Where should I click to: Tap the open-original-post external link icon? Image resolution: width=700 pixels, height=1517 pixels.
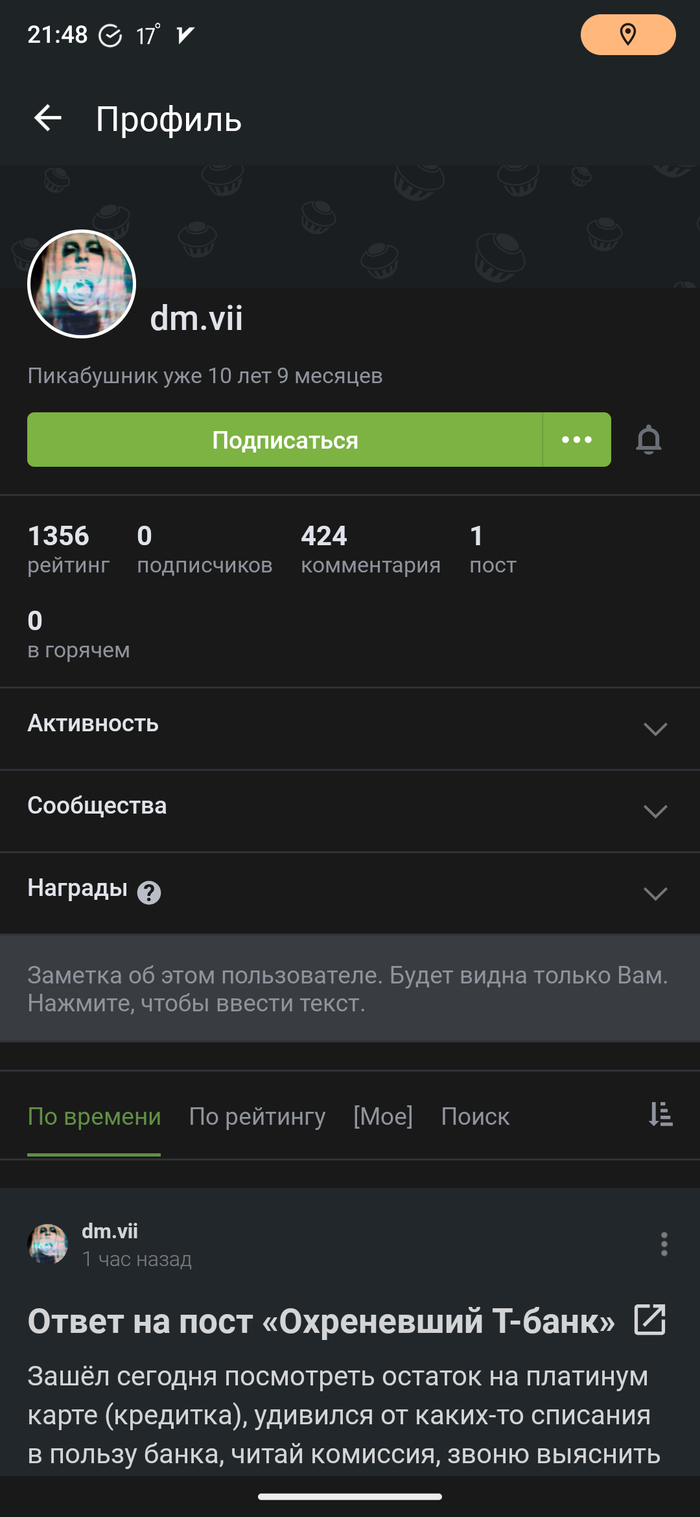coord(650,1320)
